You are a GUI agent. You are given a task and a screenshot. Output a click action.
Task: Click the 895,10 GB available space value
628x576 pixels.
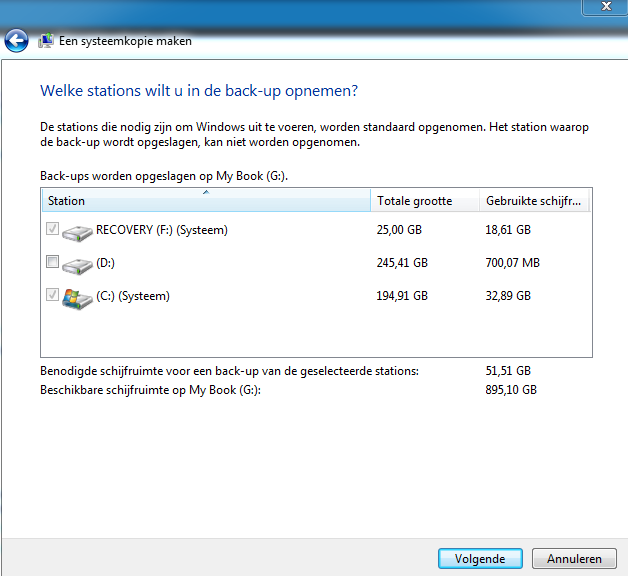pos(511,390)
